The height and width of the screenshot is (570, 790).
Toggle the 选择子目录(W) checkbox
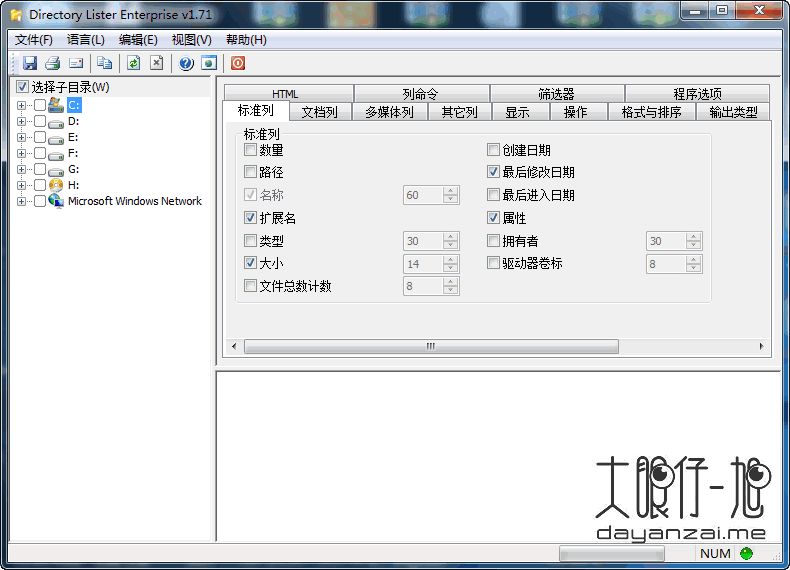[22, 87]
